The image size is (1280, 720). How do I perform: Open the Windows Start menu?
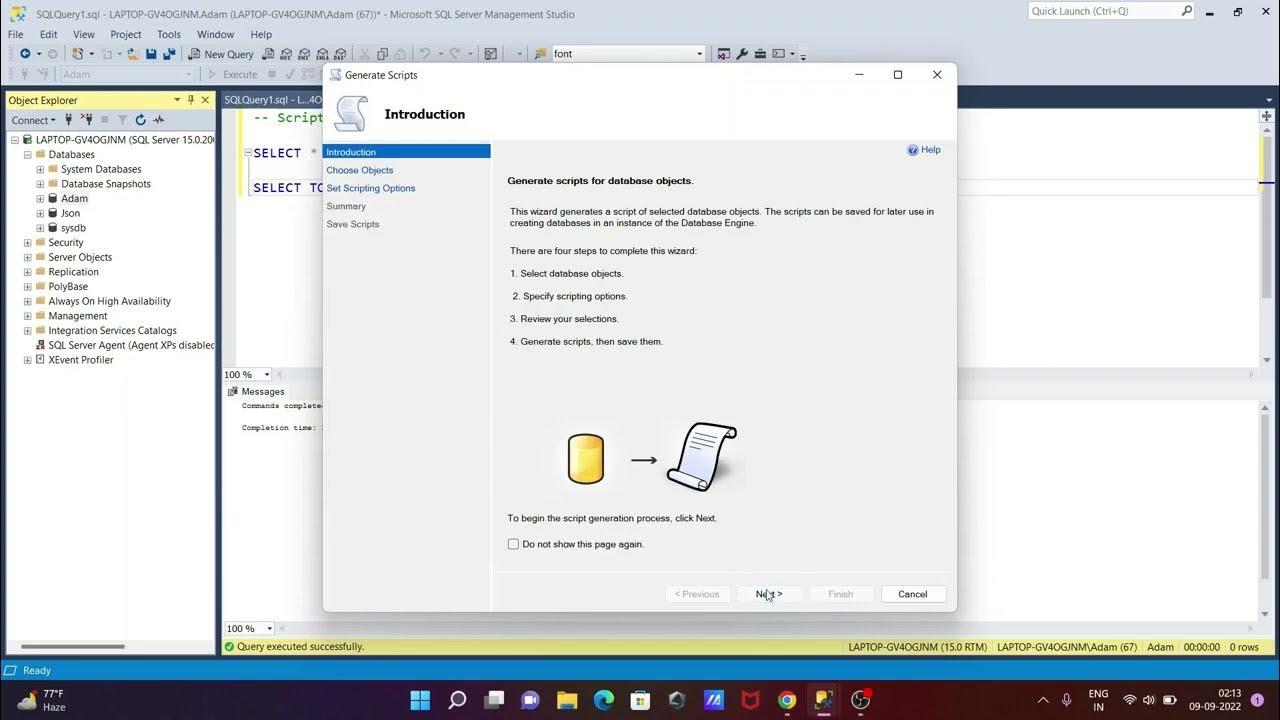point(420,700)
